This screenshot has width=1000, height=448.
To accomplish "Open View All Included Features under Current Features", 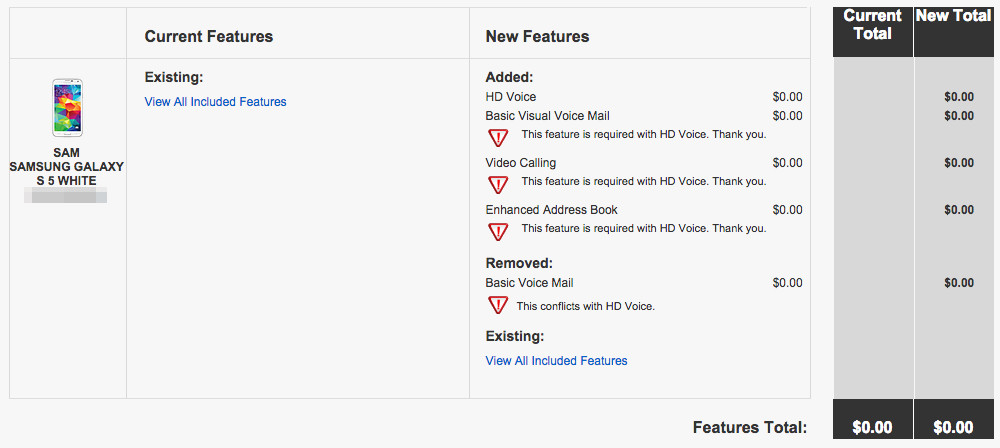I will [x=215, y=102].
